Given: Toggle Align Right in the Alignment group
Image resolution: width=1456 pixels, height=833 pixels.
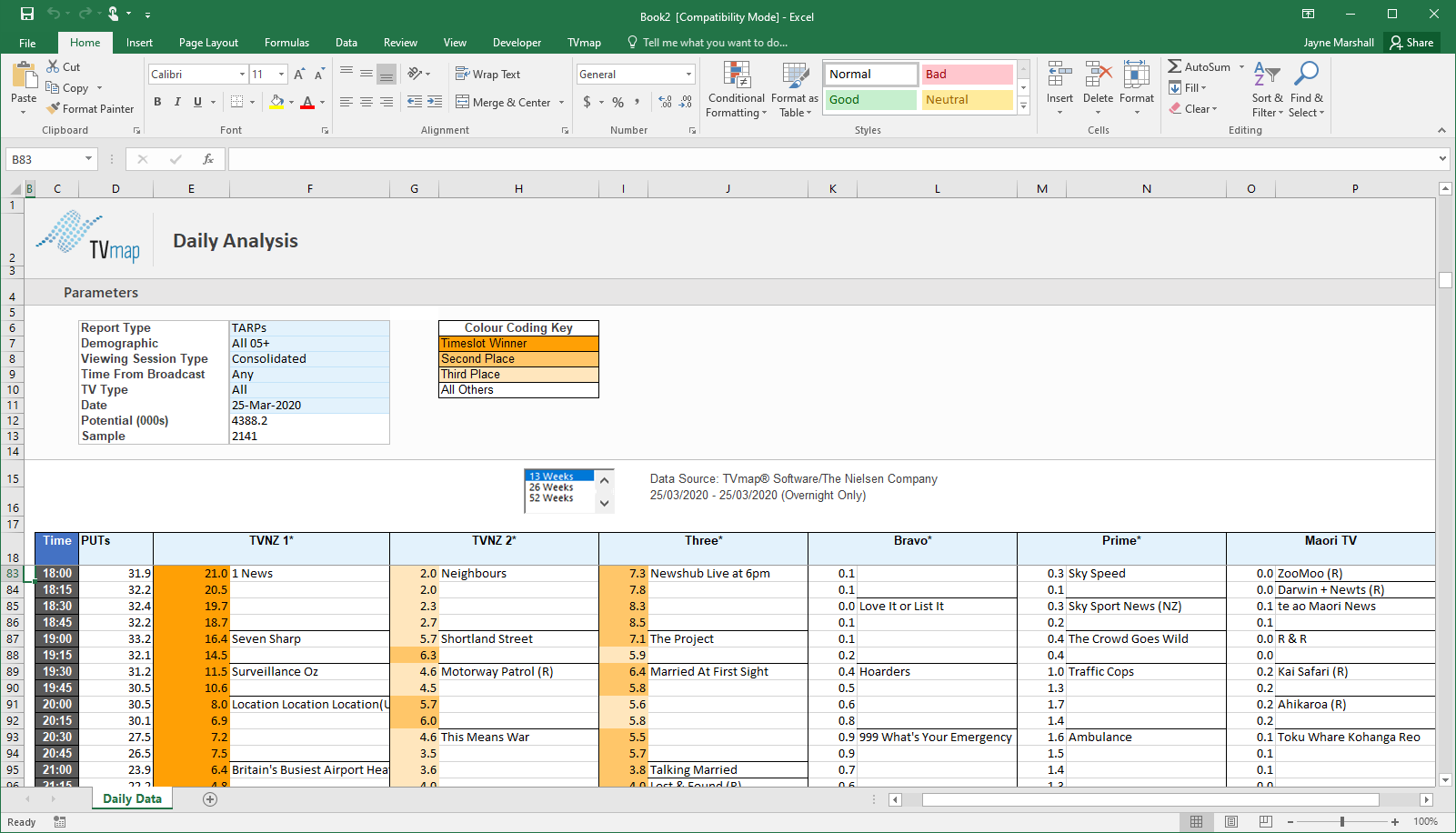Looking at the screenshot, I should (387, 102).
